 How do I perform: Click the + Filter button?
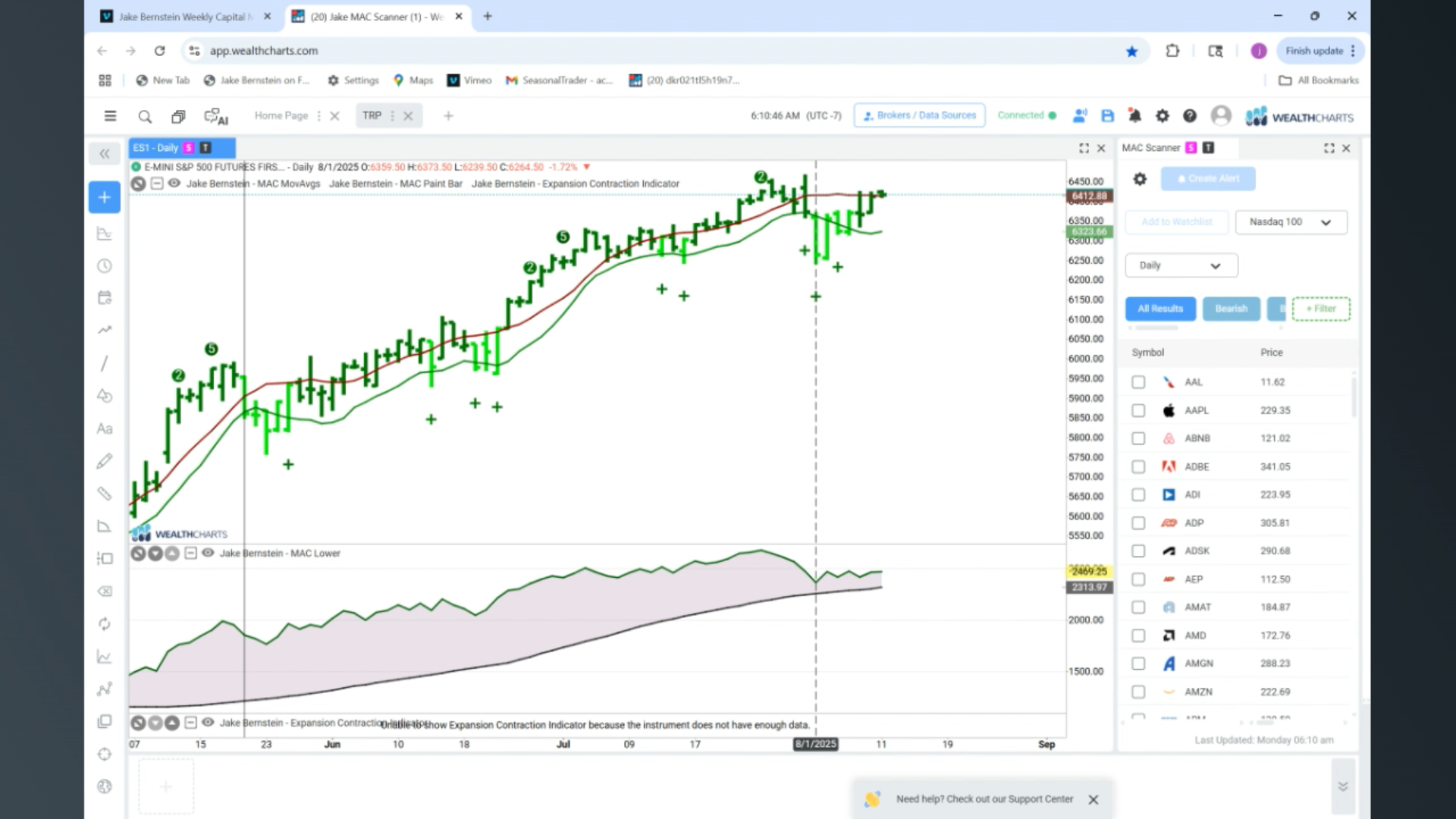(1321, 309)
